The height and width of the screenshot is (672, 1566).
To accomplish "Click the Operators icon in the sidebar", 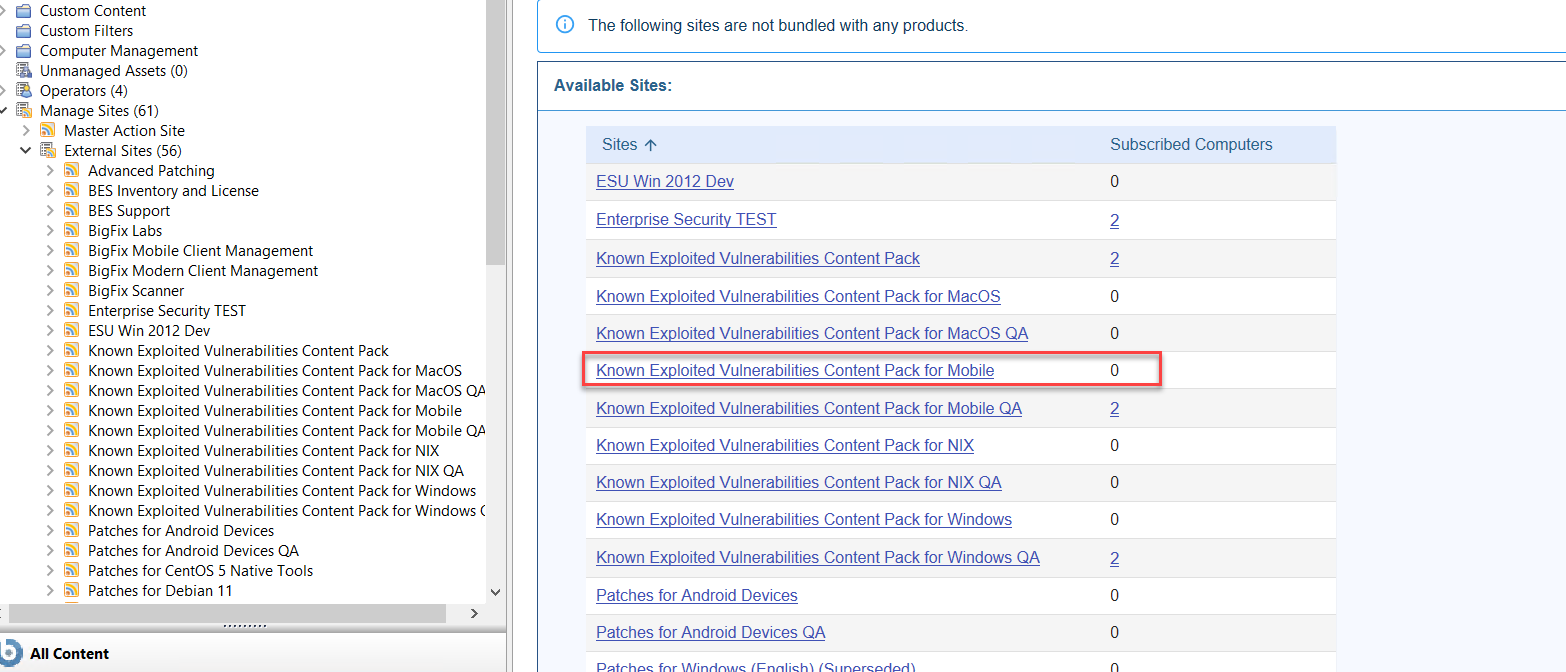I will 22,90.
